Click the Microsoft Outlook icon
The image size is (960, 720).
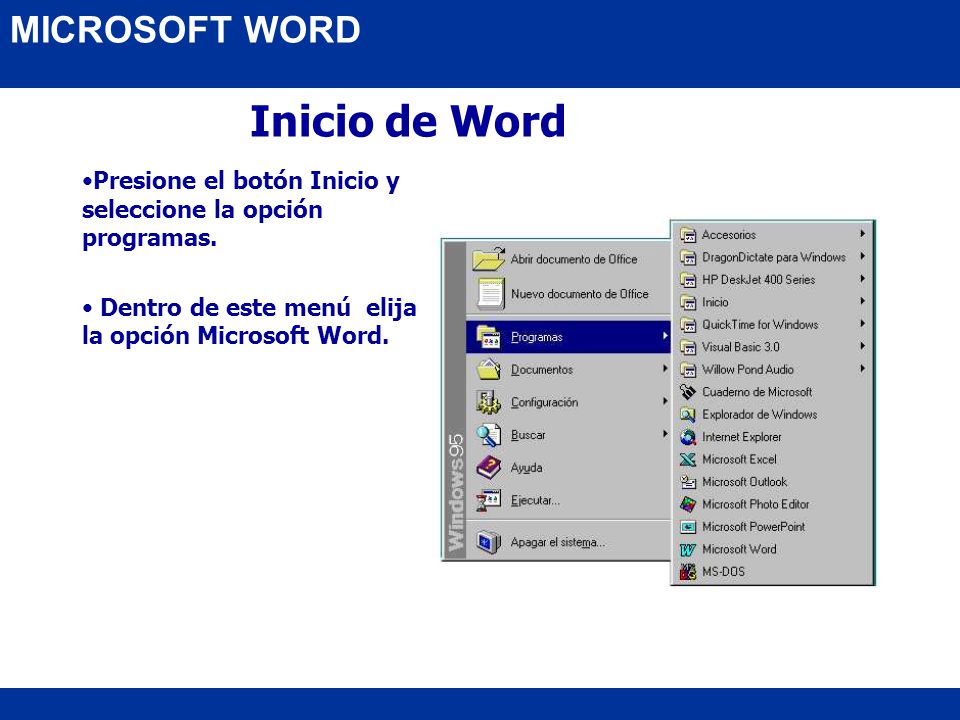click(x=688, y=482)
